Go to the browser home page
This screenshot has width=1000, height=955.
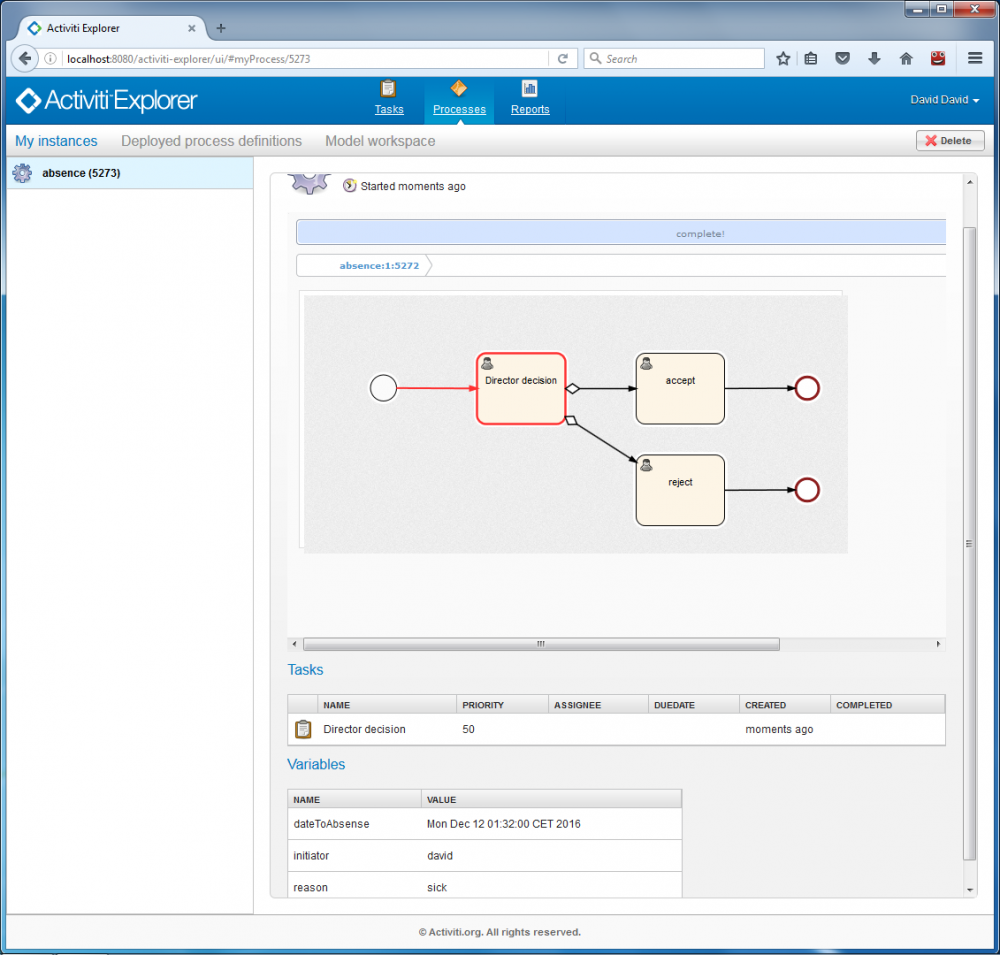coord(906,59)
